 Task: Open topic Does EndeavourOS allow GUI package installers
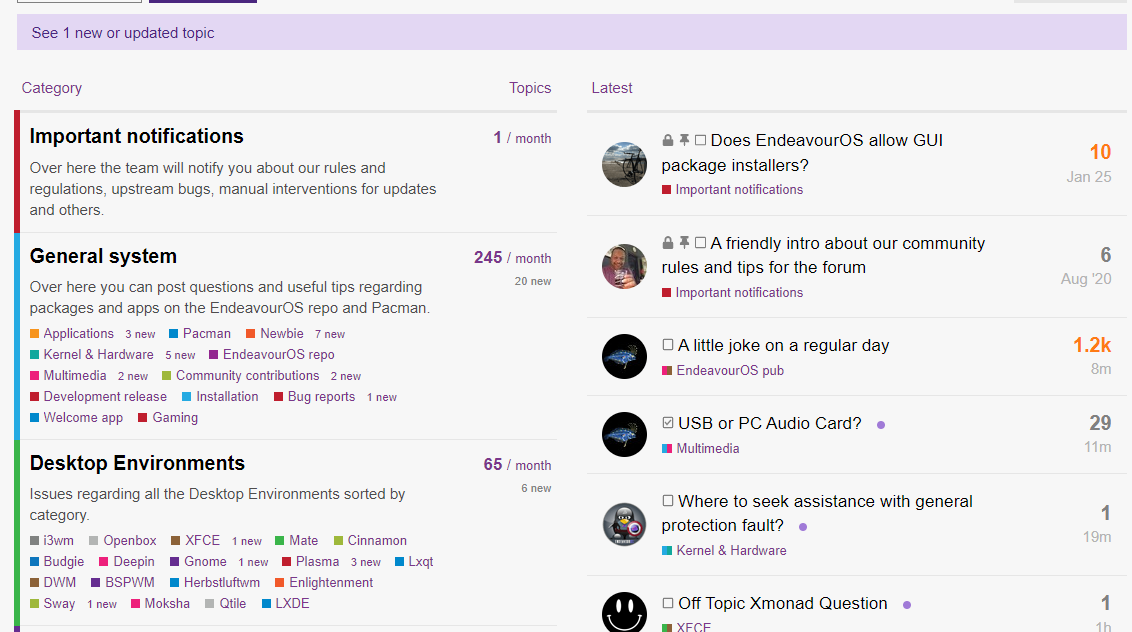click(802, 152)
